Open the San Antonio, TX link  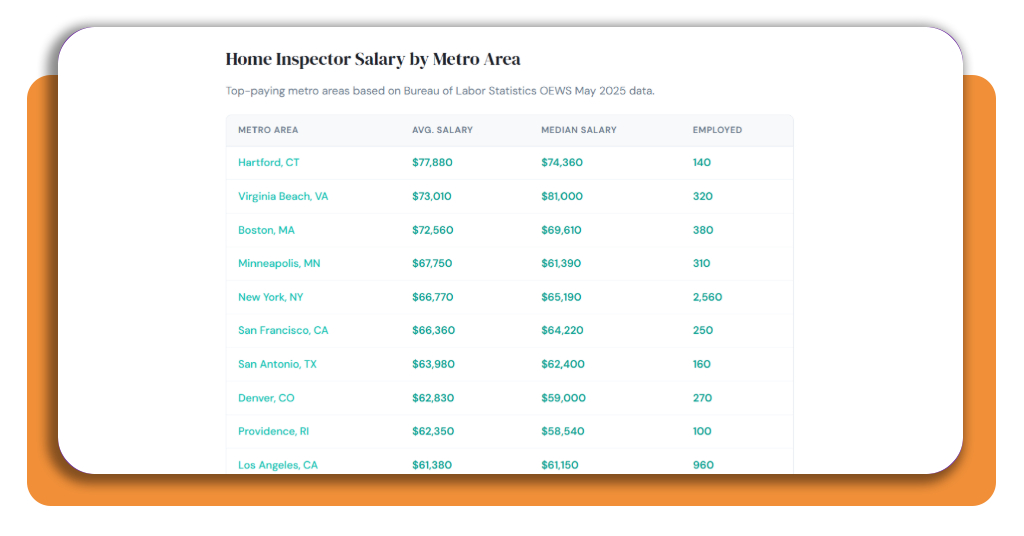(277, 364)
